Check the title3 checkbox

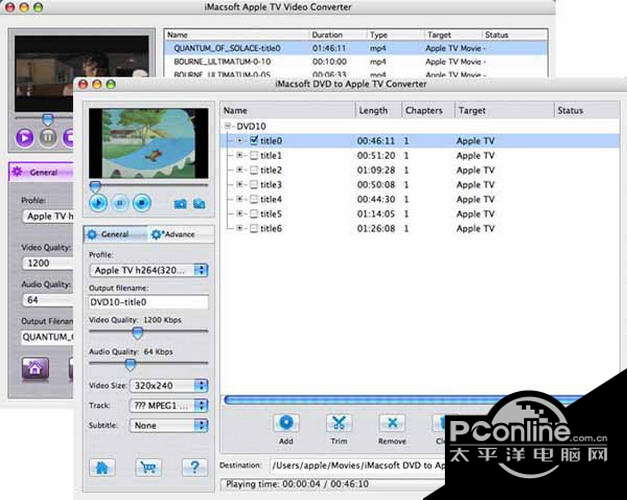254,184
